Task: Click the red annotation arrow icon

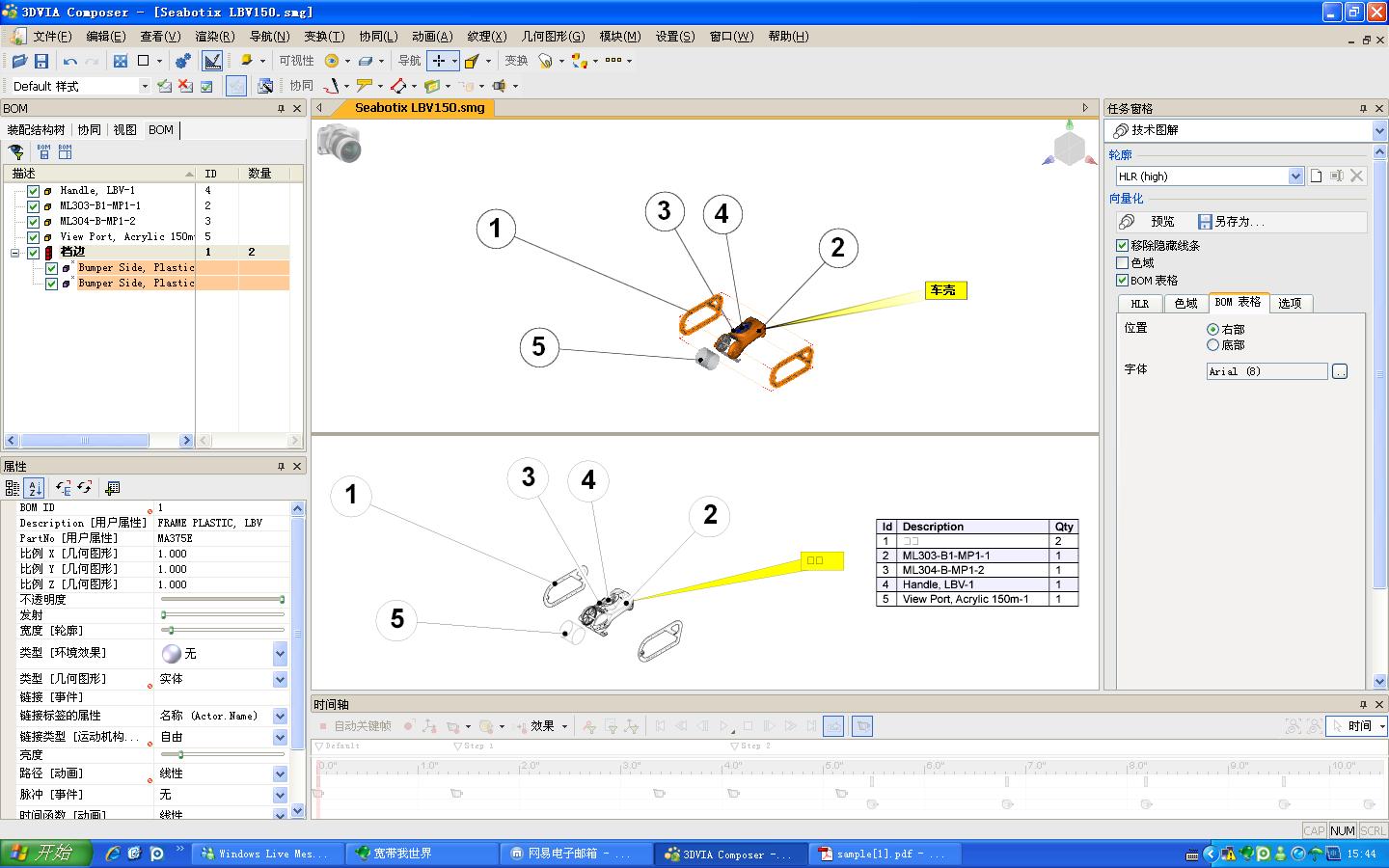Action: tap(332, 86)
